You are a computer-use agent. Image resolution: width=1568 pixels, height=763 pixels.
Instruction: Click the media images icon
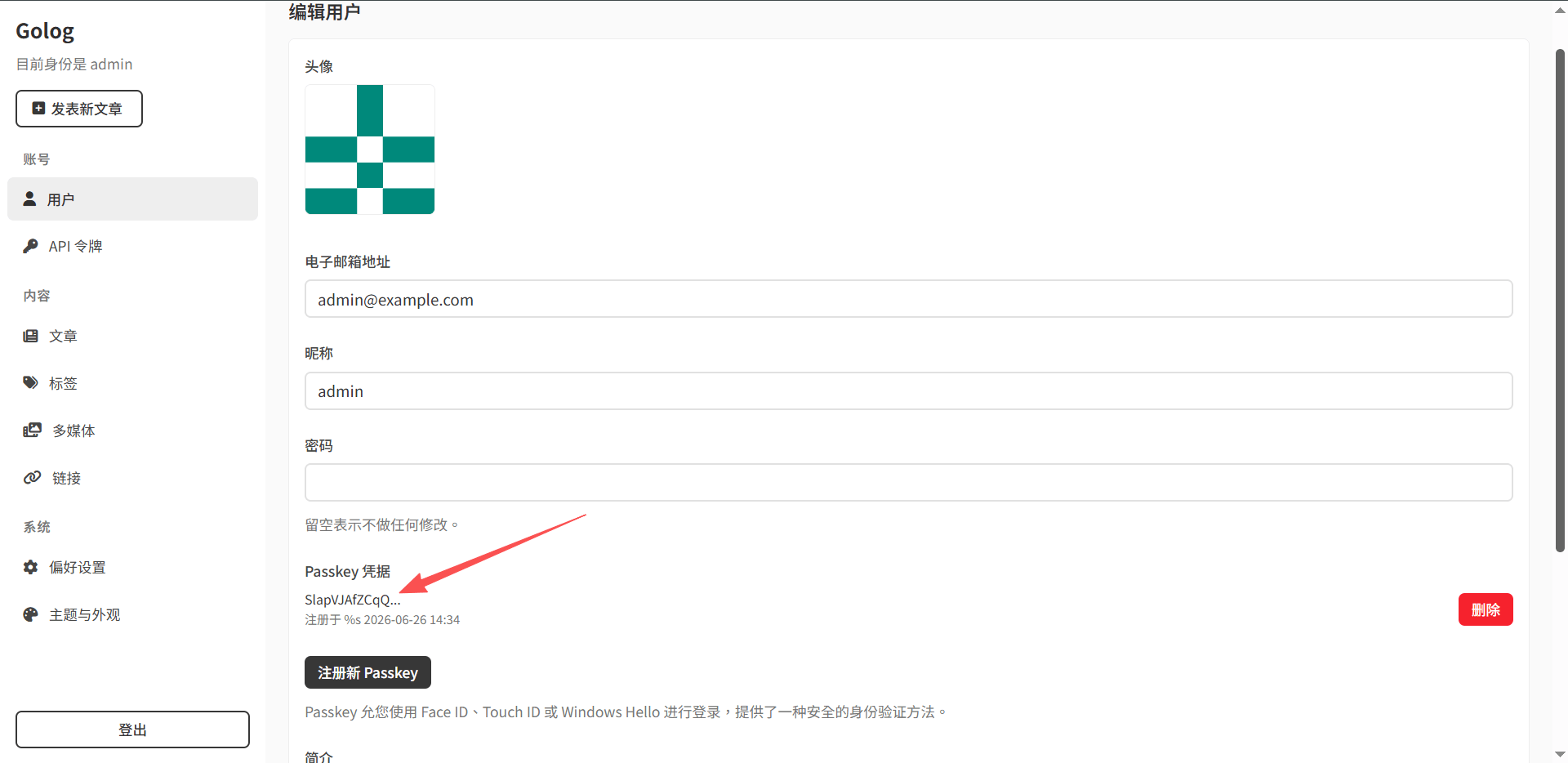[33, 430]
